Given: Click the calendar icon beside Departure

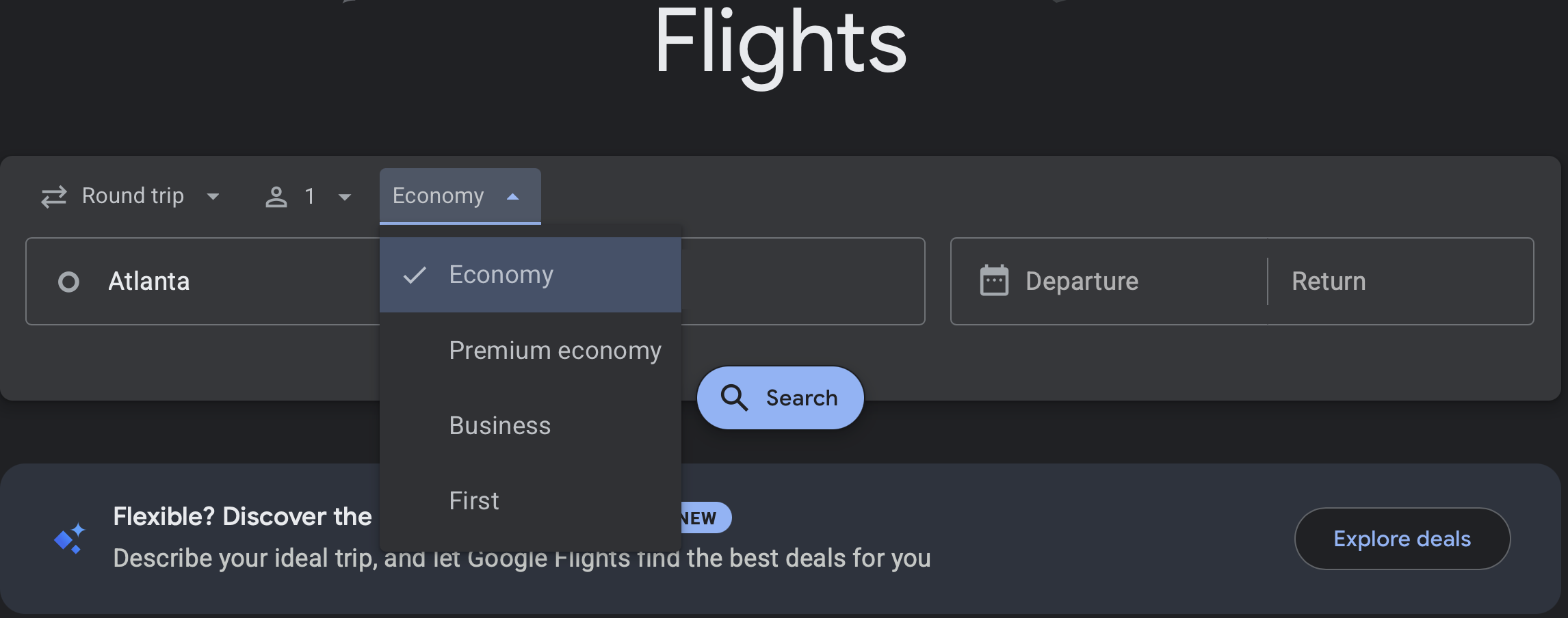Looking at the screenshot, I should click(x=994, y=281).
